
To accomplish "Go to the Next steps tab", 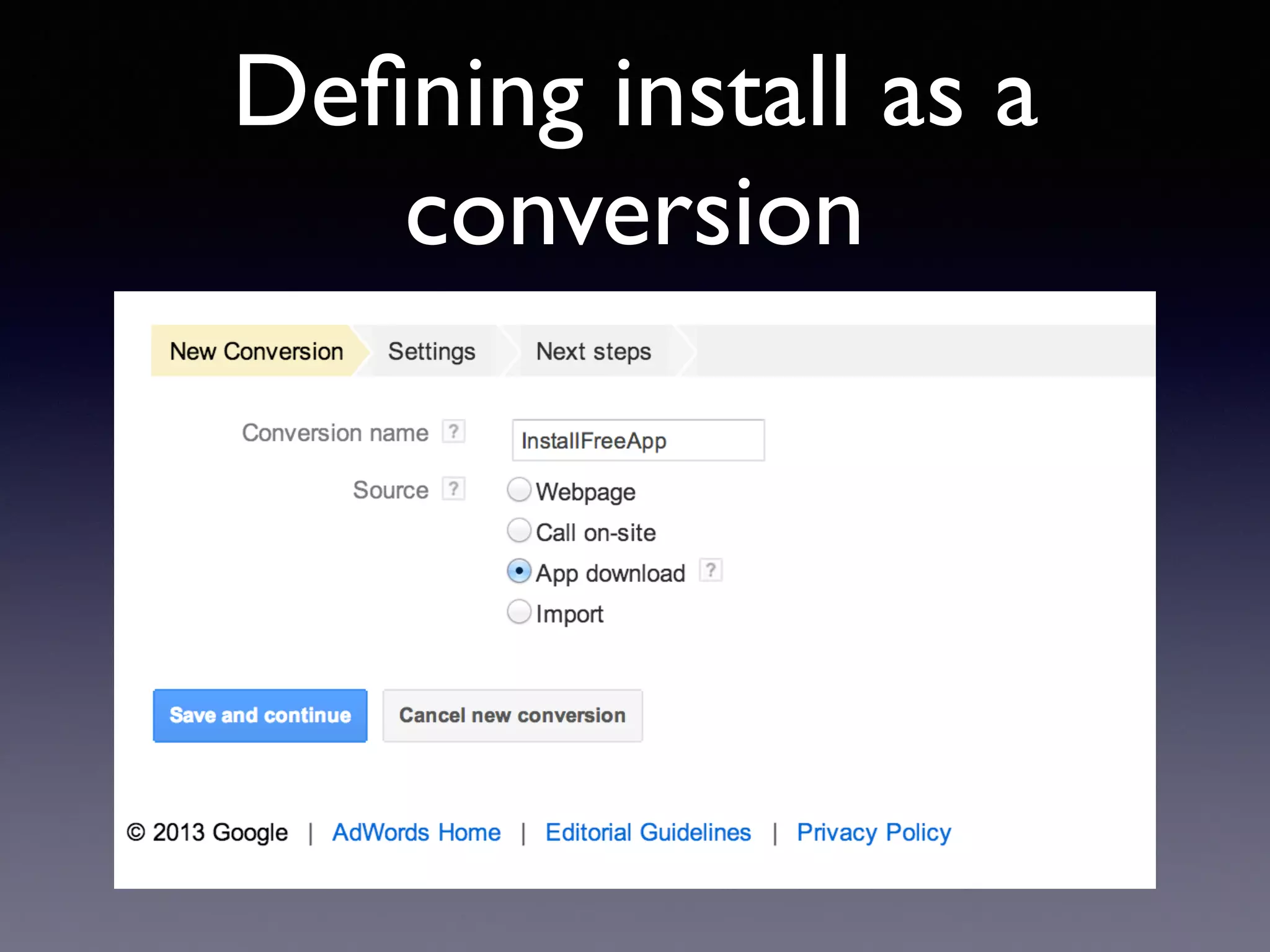I will click(x=593, y=351).
